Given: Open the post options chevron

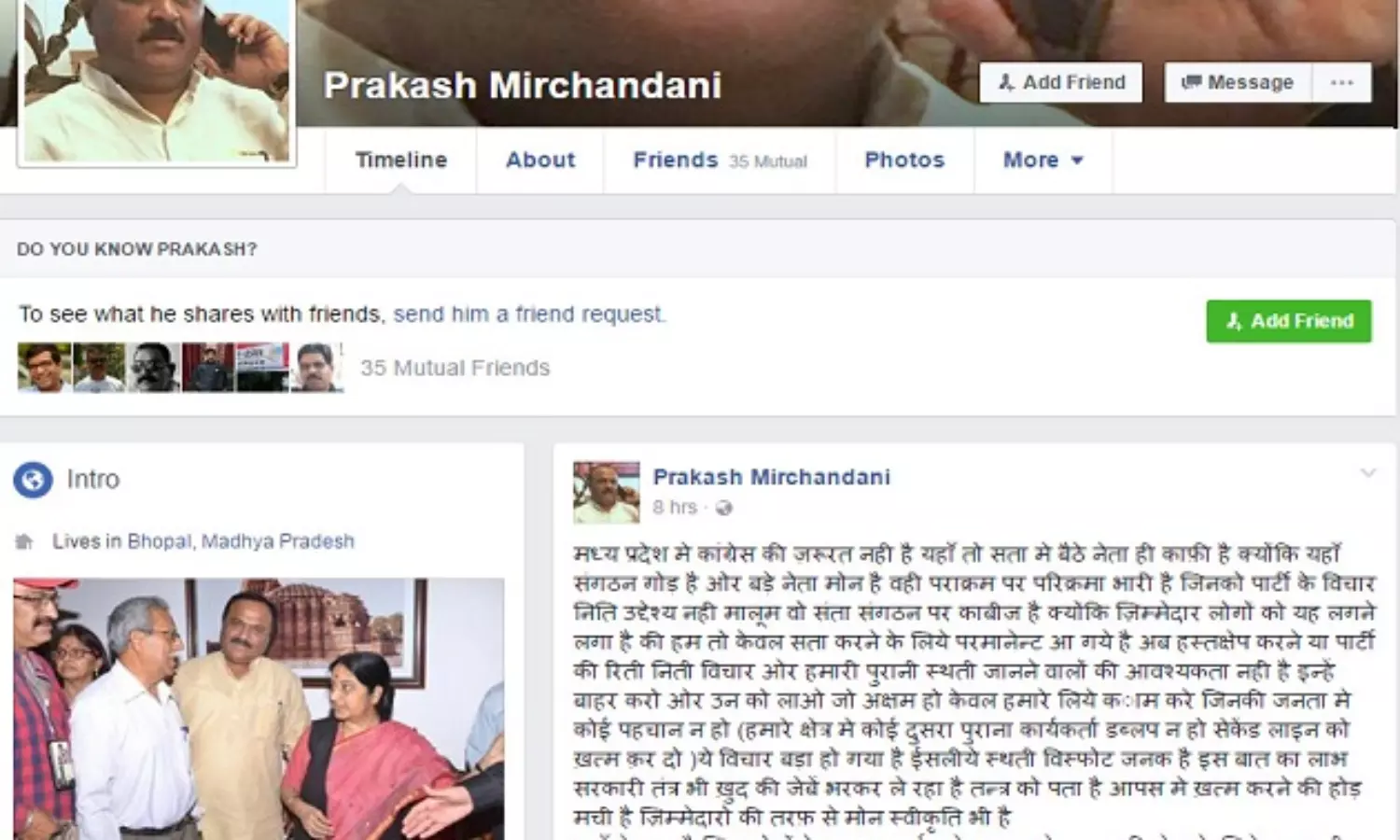Looking at the screenshot, I should [1367, 473].
